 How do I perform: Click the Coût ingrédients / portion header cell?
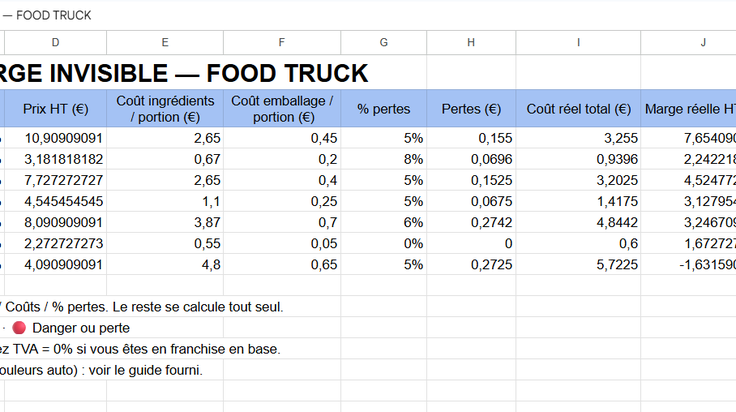click(x=165, y=108)
